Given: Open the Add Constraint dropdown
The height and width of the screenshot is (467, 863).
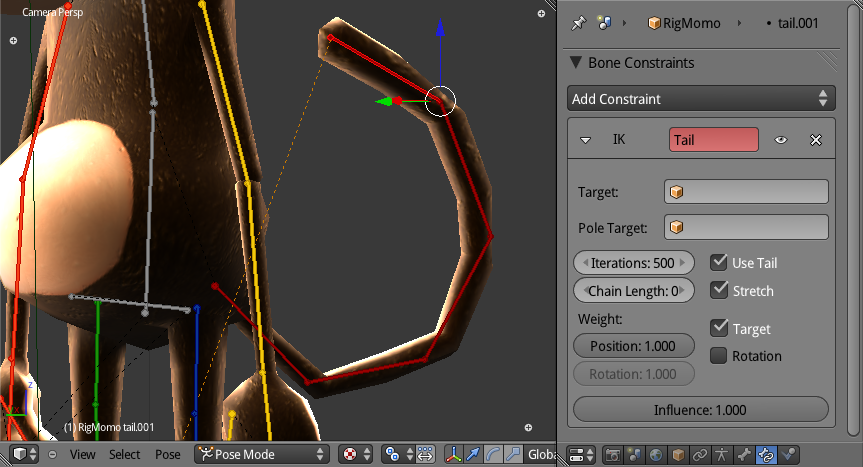Looking at the screenshot, I should (x=701, y=99).
